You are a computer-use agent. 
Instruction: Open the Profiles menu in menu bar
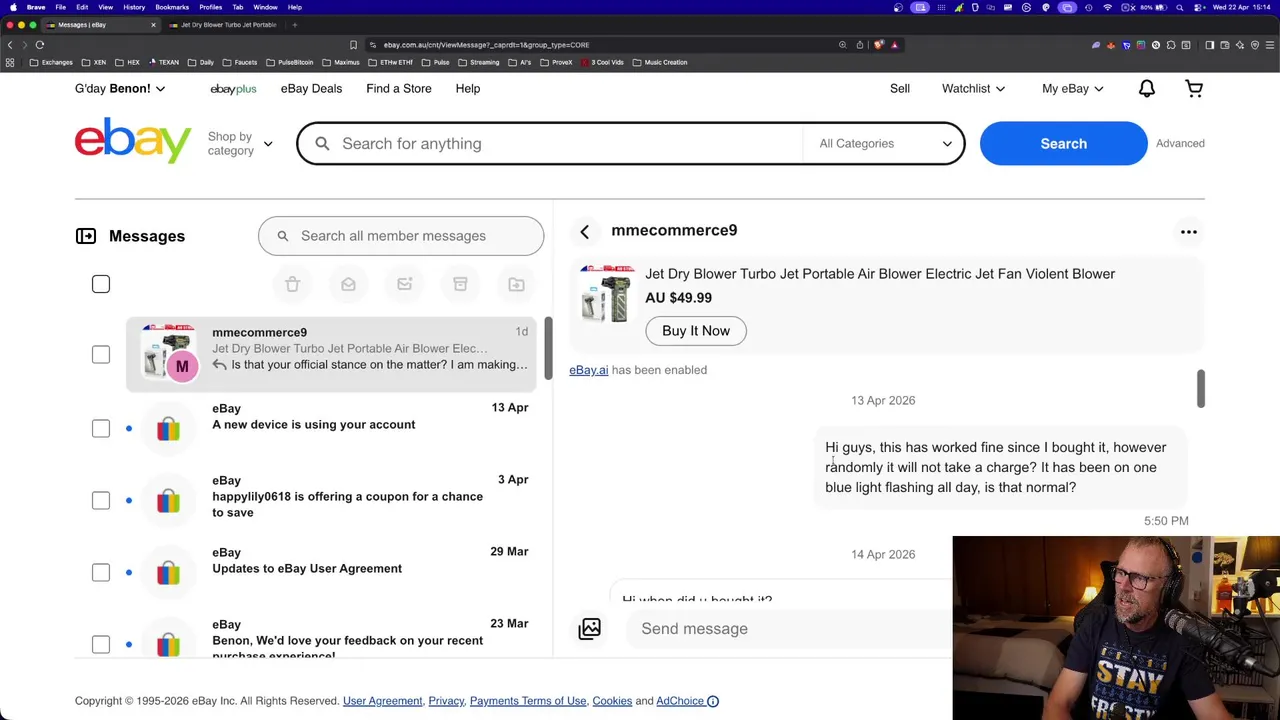coord(210,7)
